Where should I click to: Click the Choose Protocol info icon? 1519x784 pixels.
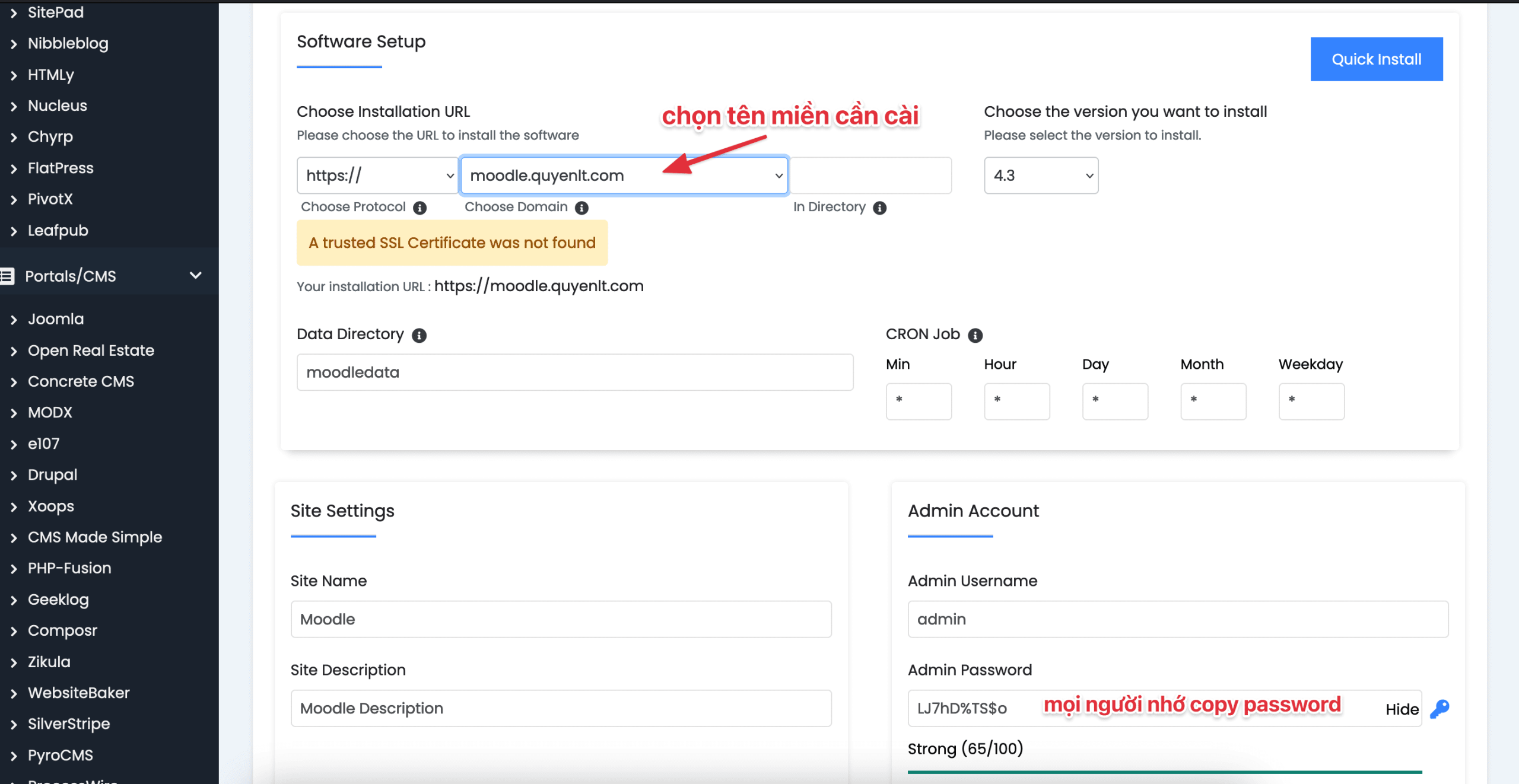[420, 208]
